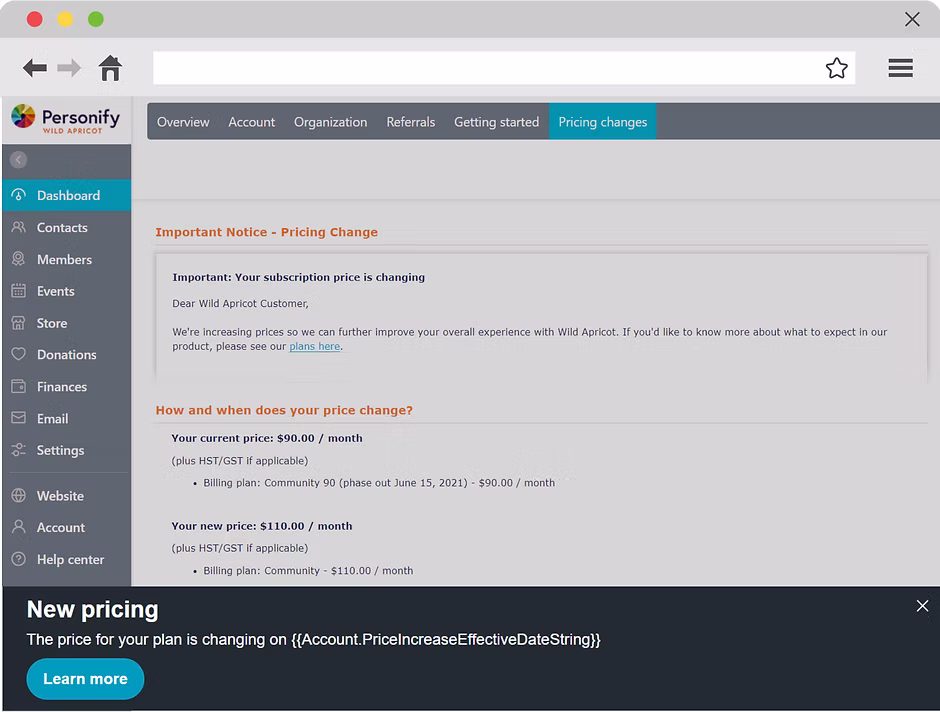The image size is (940, 712).
Task: Open Members in sidebar
Action: (x=67, y=259)
